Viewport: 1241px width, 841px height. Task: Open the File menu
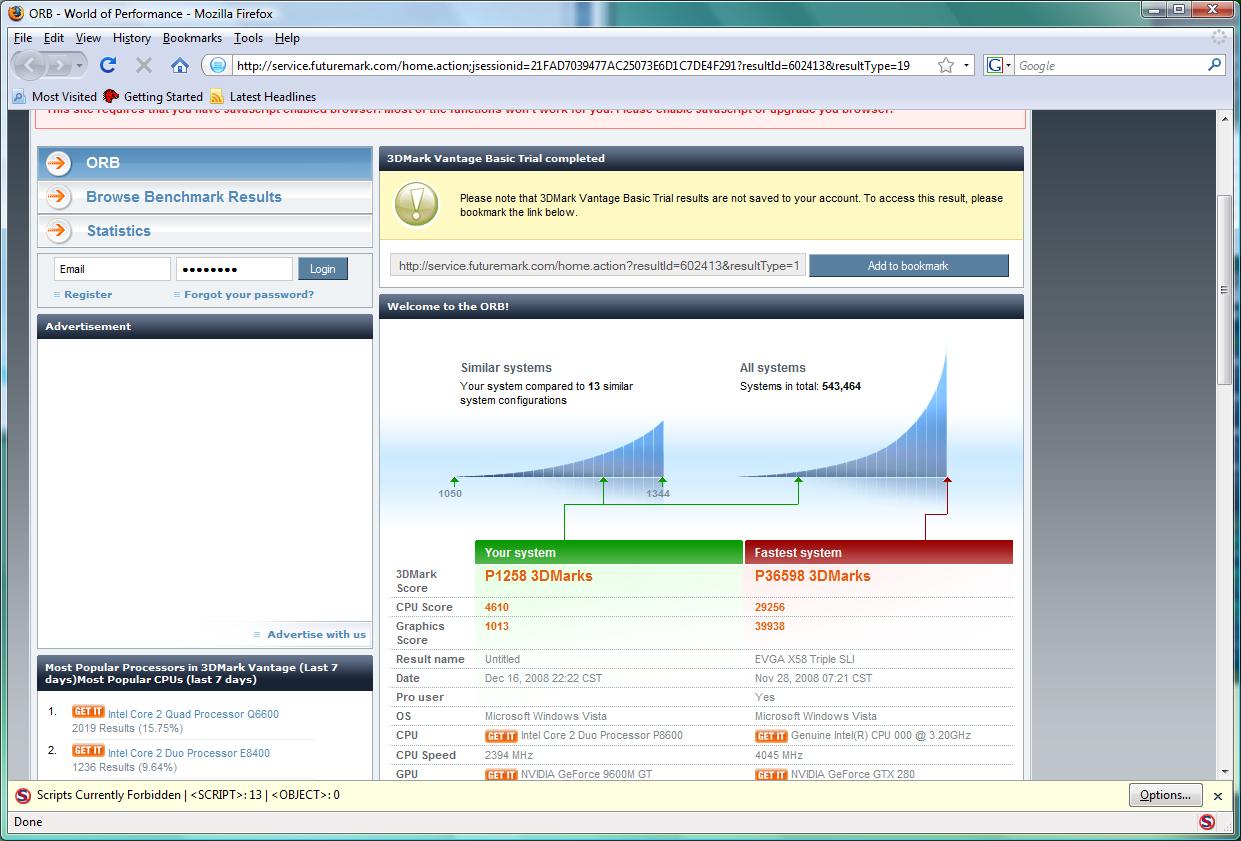pyautogui.click(x=23, y=38)
